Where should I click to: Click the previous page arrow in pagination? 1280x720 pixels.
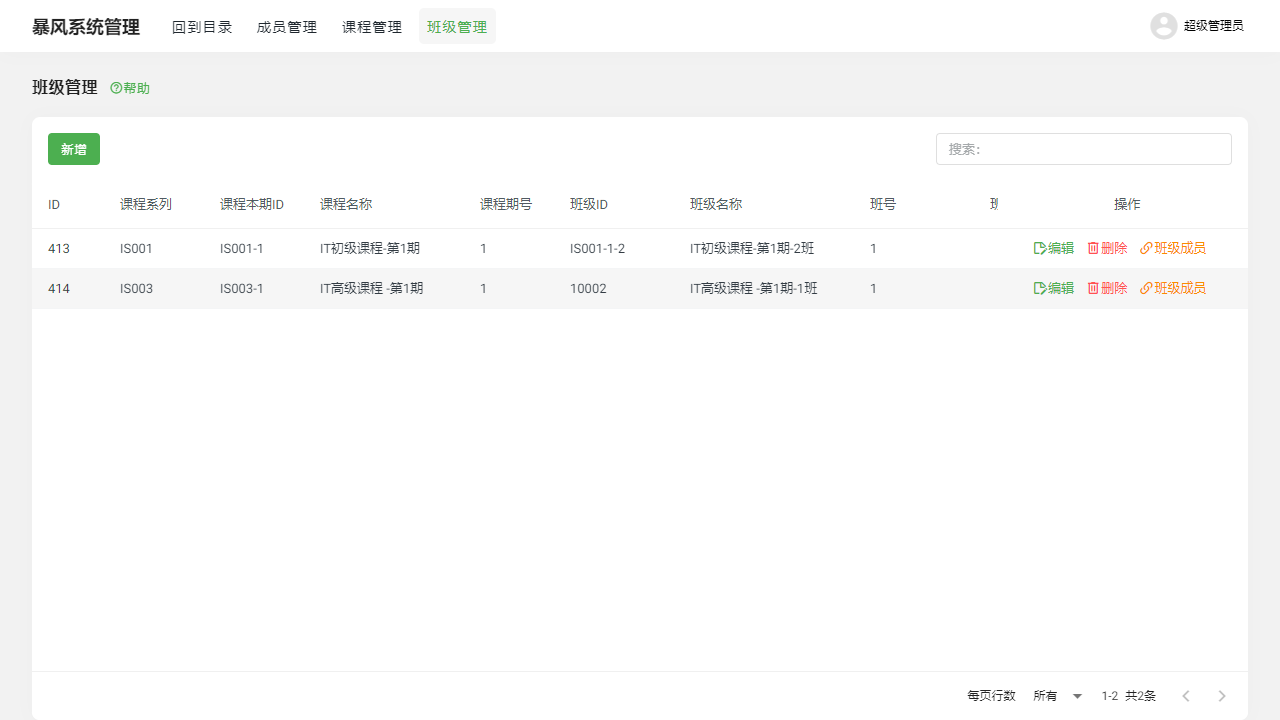point(1186,695)
